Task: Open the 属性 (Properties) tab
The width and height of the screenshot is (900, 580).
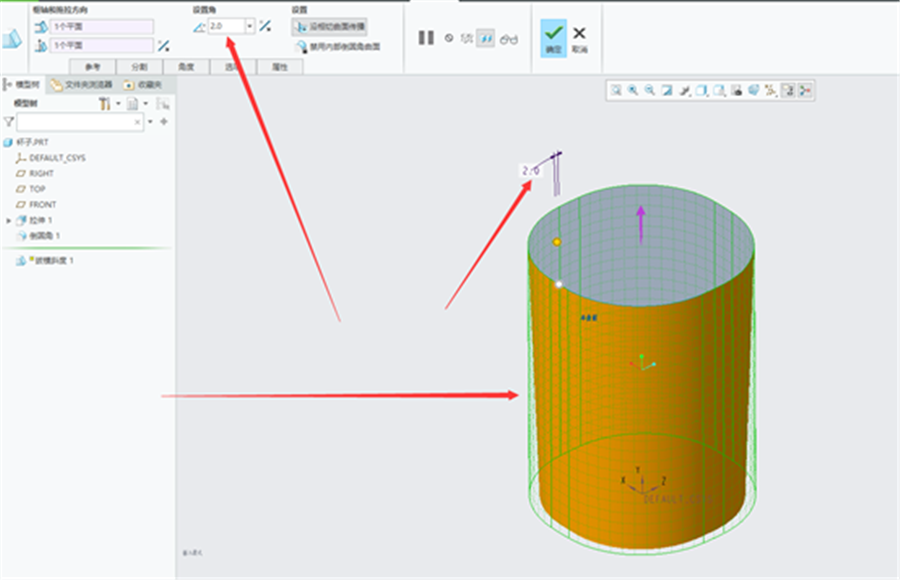Action: (x=280, y=67)
